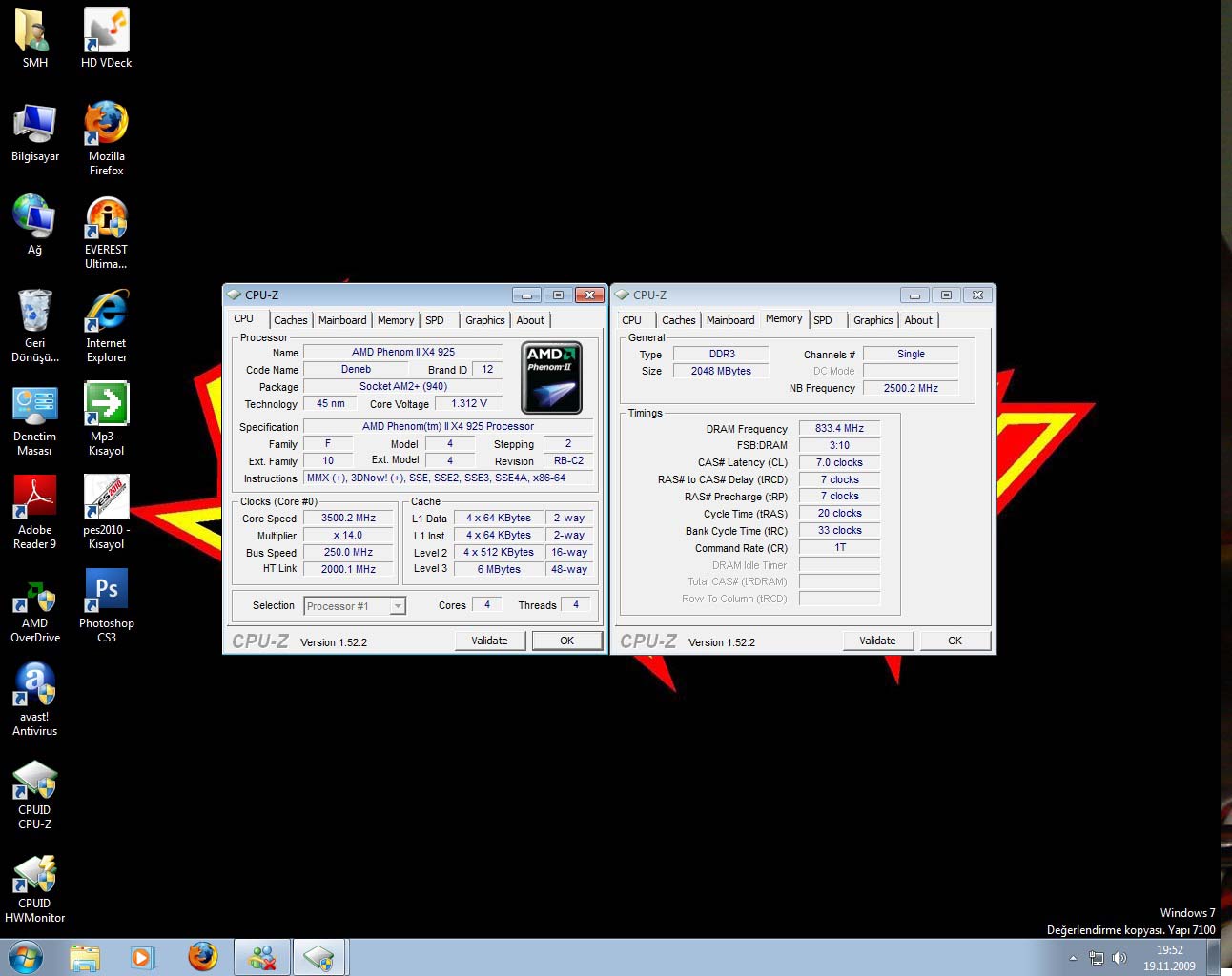Click the HT Link value 2000.1 MHz
The image size is (1232, 976).
(348, 569)
